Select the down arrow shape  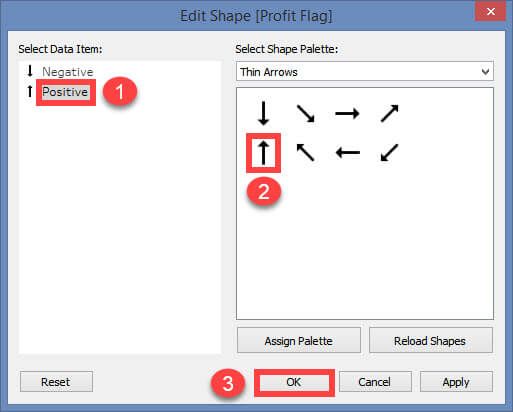tap(263, 113)
